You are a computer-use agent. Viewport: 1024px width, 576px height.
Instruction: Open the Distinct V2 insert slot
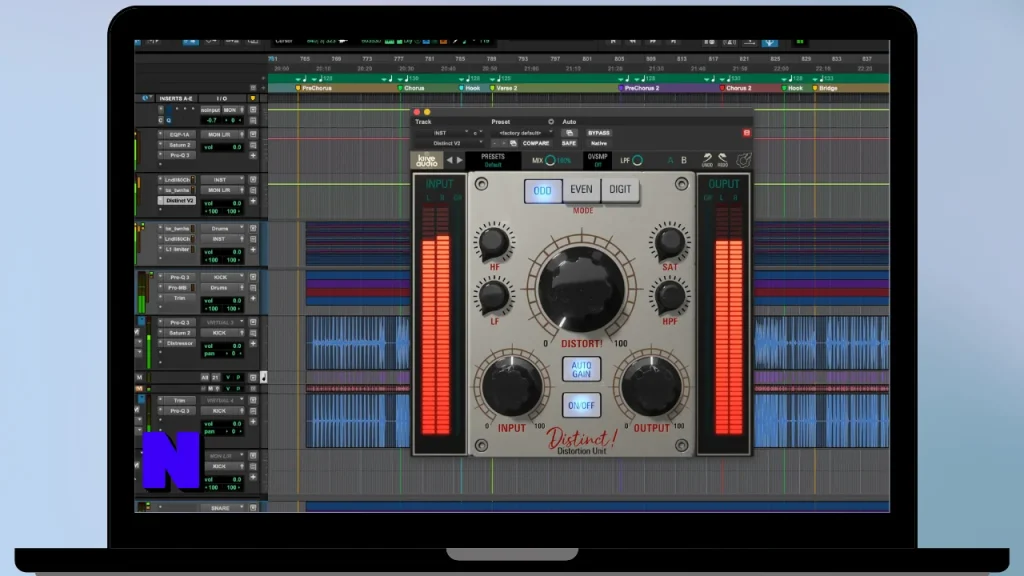click(177, 200)
